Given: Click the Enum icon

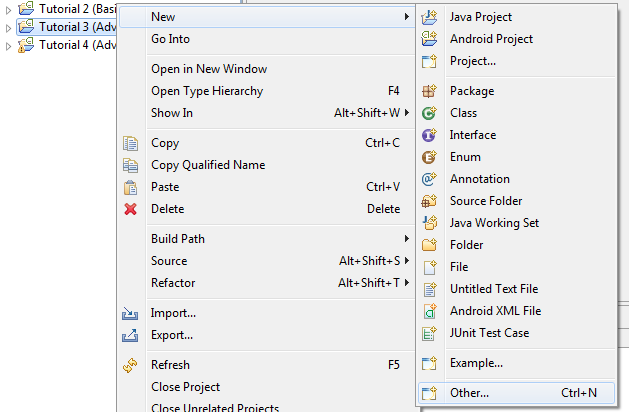Looking at the screenshot, I should [430, 157].
